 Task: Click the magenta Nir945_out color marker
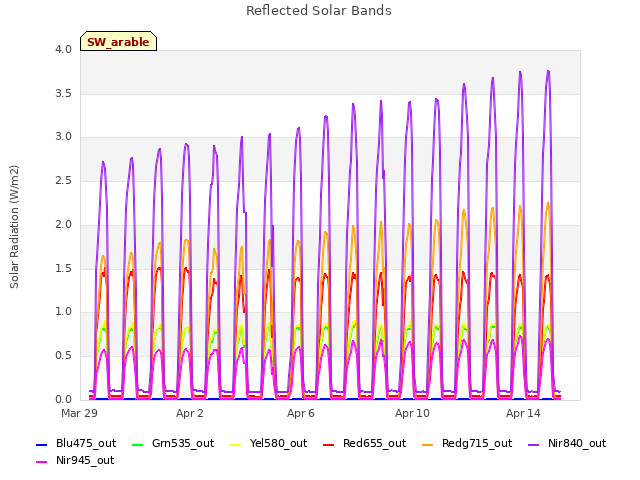[42, 462]
